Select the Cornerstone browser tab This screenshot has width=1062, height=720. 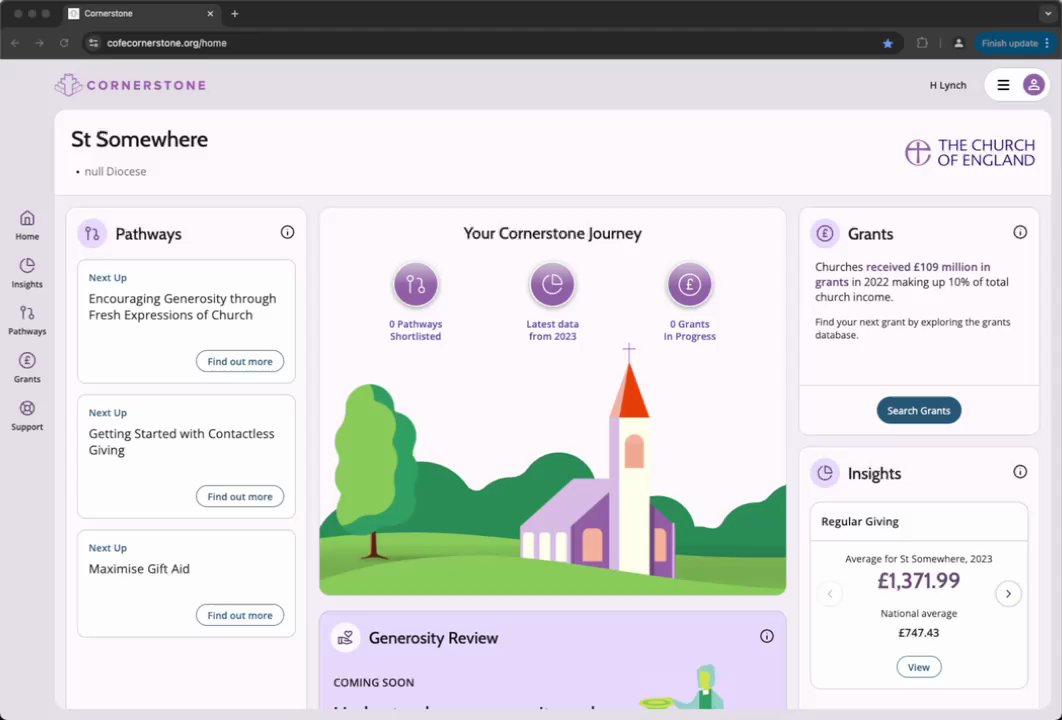(142, 14)
